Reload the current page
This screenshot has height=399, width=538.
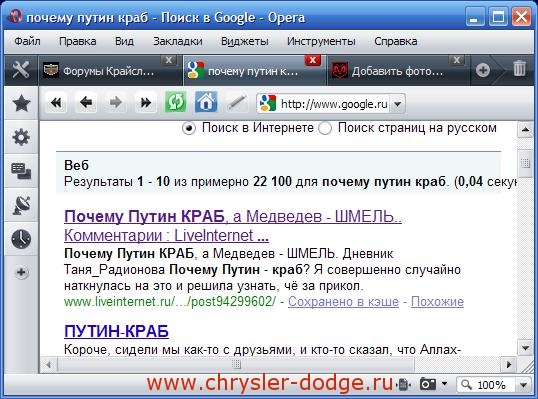point(176,102)
